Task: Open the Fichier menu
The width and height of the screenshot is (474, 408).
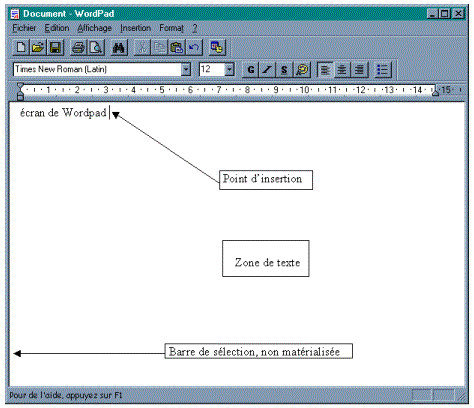Action: click(x=24, y=28)
